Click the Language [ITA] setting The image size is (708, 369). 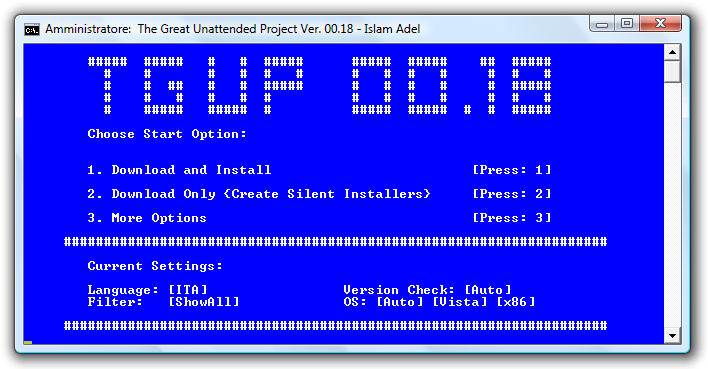tap(148, 290)
